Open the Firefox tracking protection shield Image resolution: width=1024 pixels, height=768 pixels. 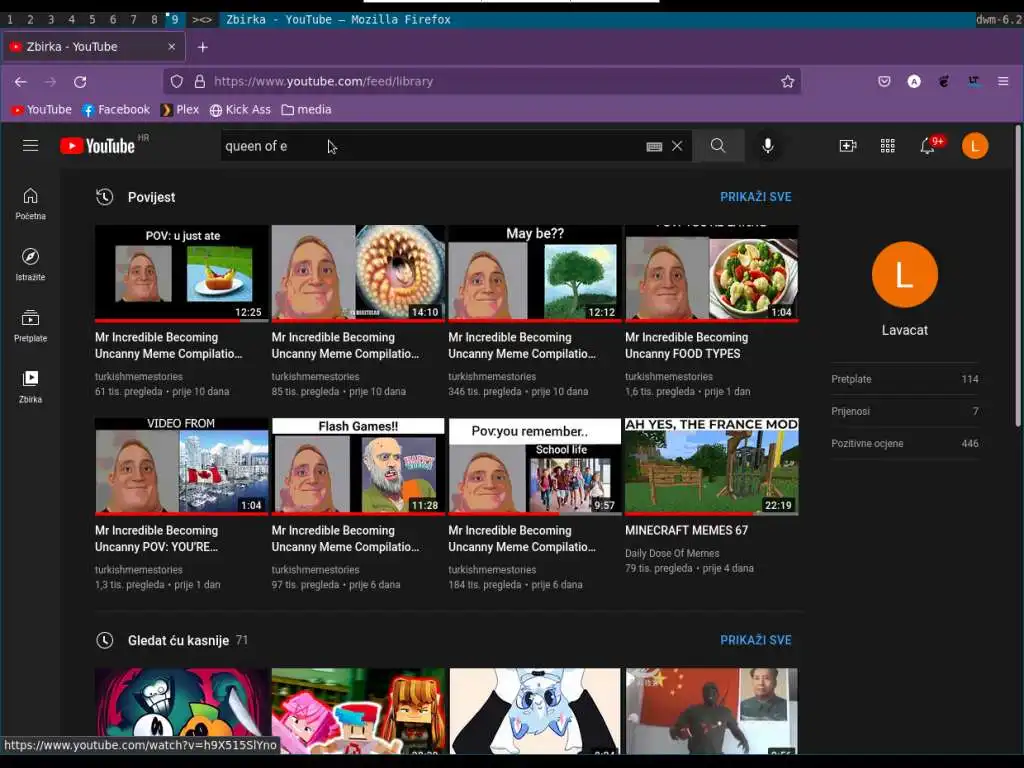click(x=177, y=82)
